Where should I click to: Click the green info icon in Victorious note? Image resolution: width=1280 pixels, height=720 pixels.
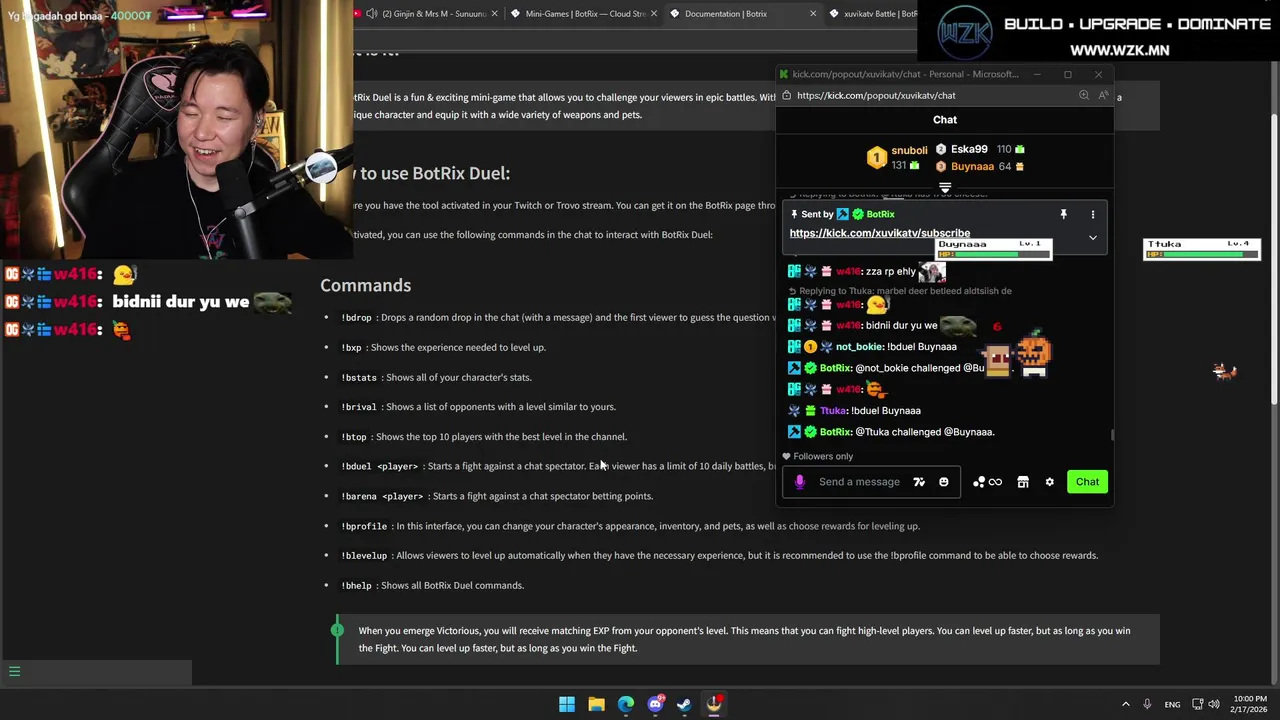337,630
